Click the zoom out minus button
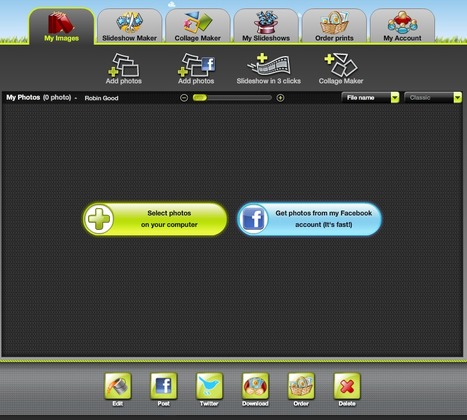Viewport: 467px width, 420px height. 184,98
